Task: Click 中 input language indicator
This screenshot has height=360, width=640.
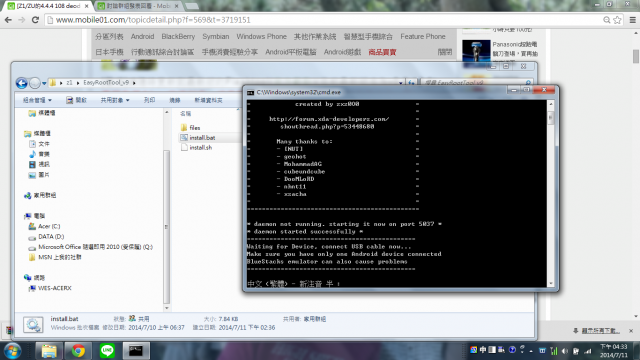Action: click(x=483, y=350)
